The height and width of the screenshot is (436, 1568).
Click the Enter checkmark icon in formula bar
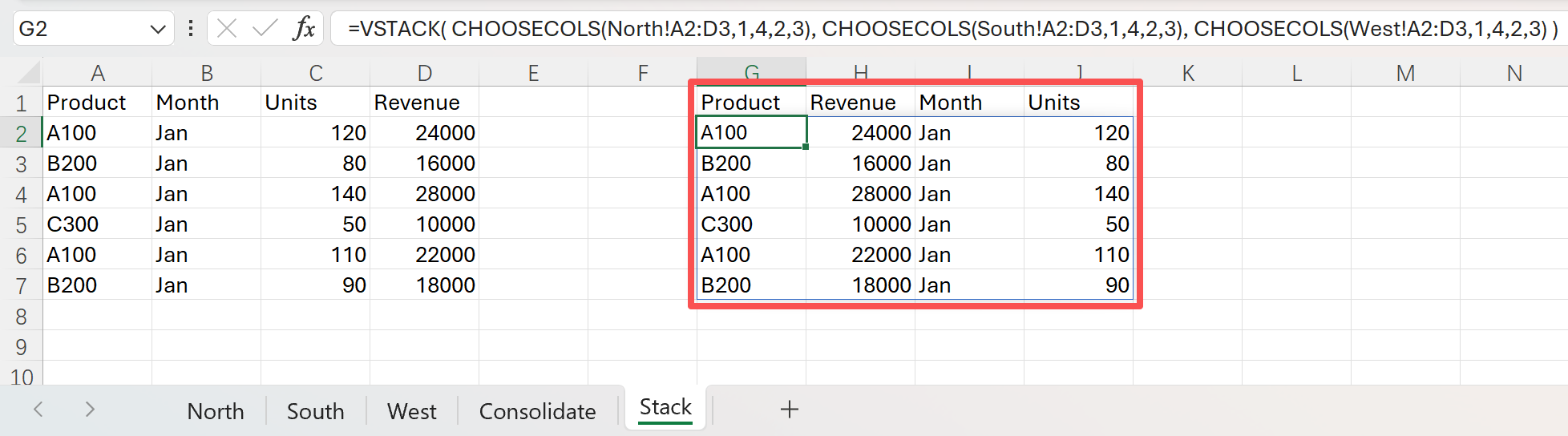pos(264,29)
